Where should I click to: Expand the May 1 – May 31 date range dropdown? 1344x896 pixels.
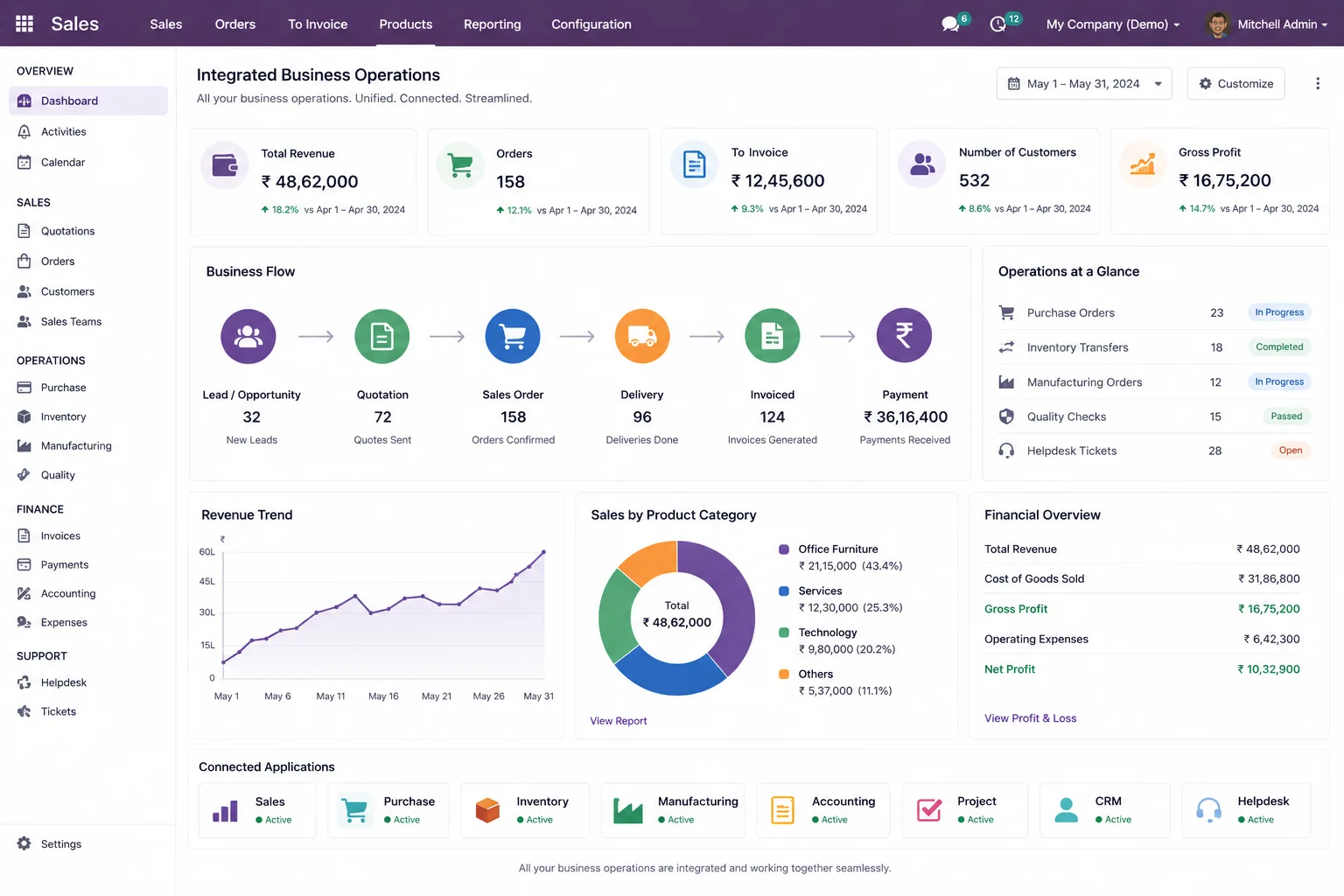pyautogui.click(x=1084, y=84)
